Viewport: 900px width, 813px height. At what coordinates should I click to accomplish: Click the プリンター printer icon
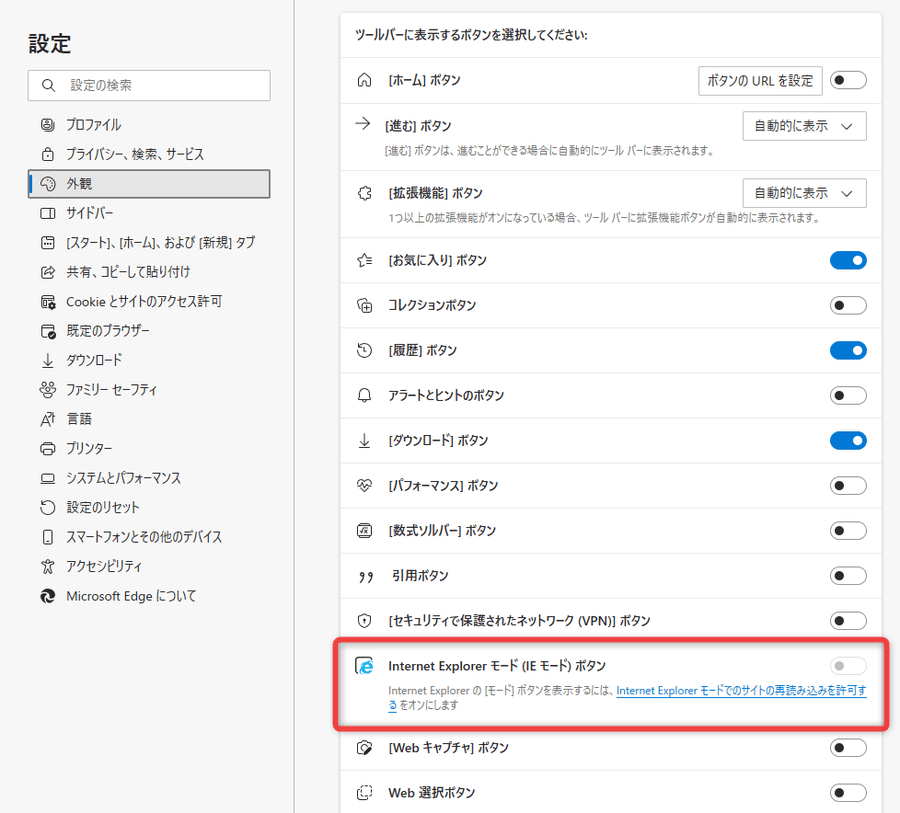tap(48, 448)
